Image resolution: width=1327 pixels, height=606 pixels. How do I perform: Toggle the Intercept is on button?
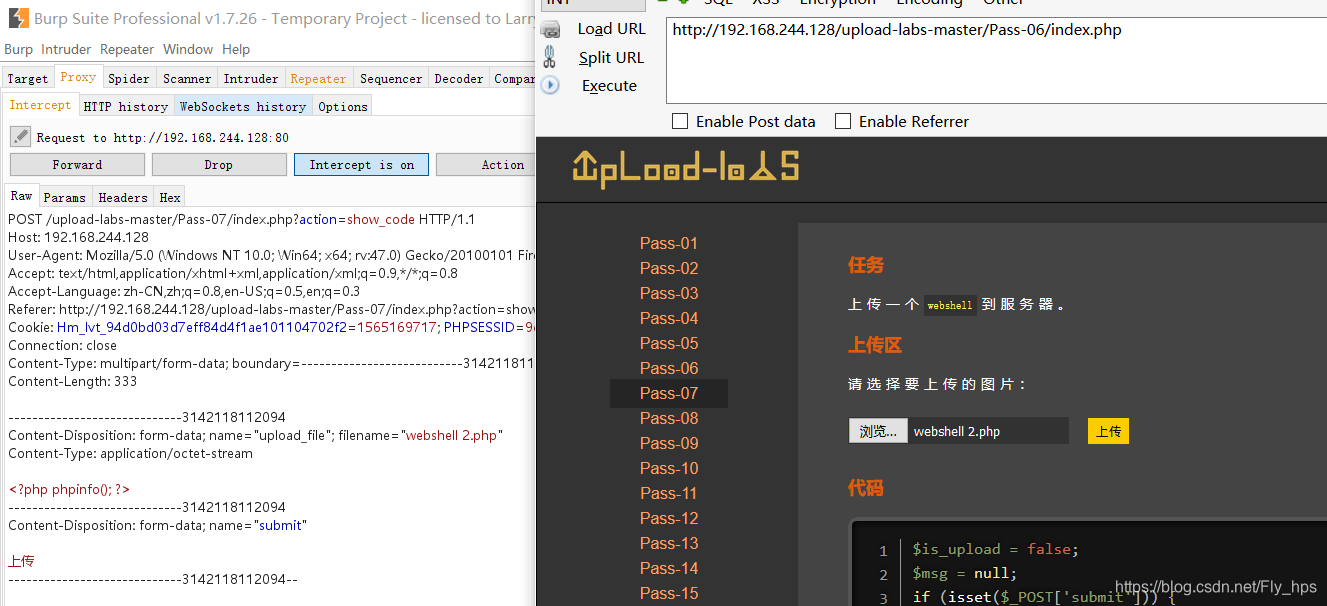pos(361,165)
